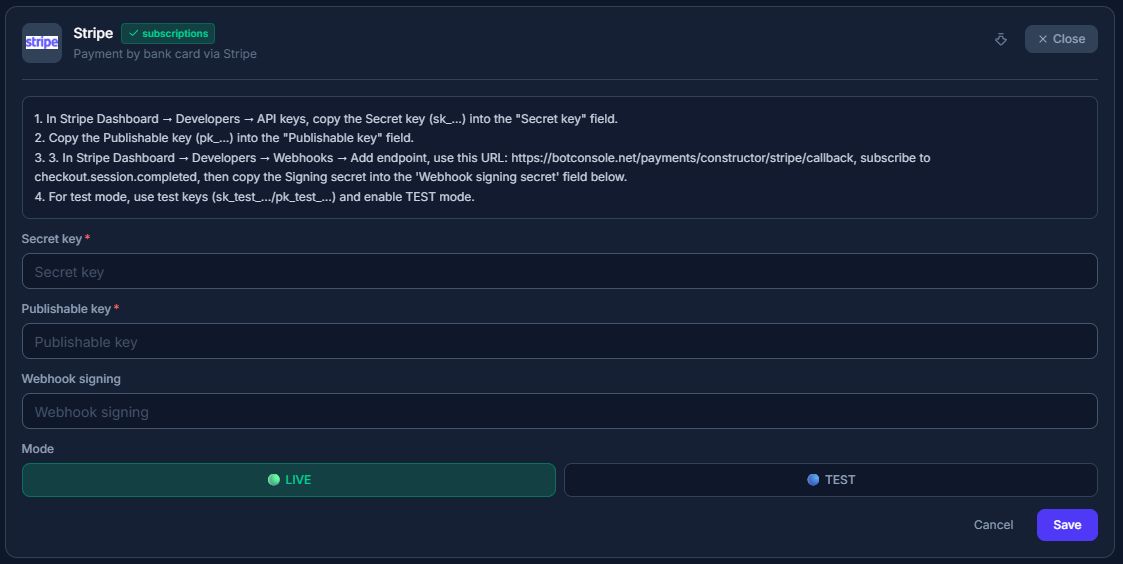Click 'Payment by bank card via Stripe' subtitle

165,54
